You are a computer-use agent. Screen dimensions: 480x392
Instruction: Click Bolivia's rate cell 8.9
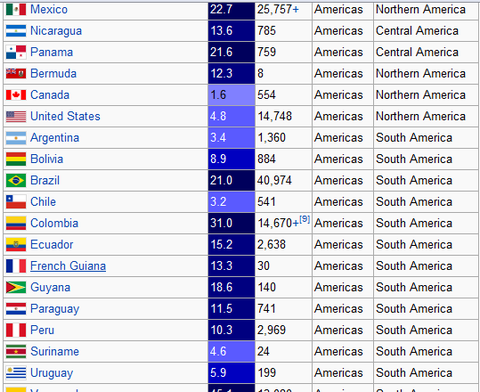[231, 159]
